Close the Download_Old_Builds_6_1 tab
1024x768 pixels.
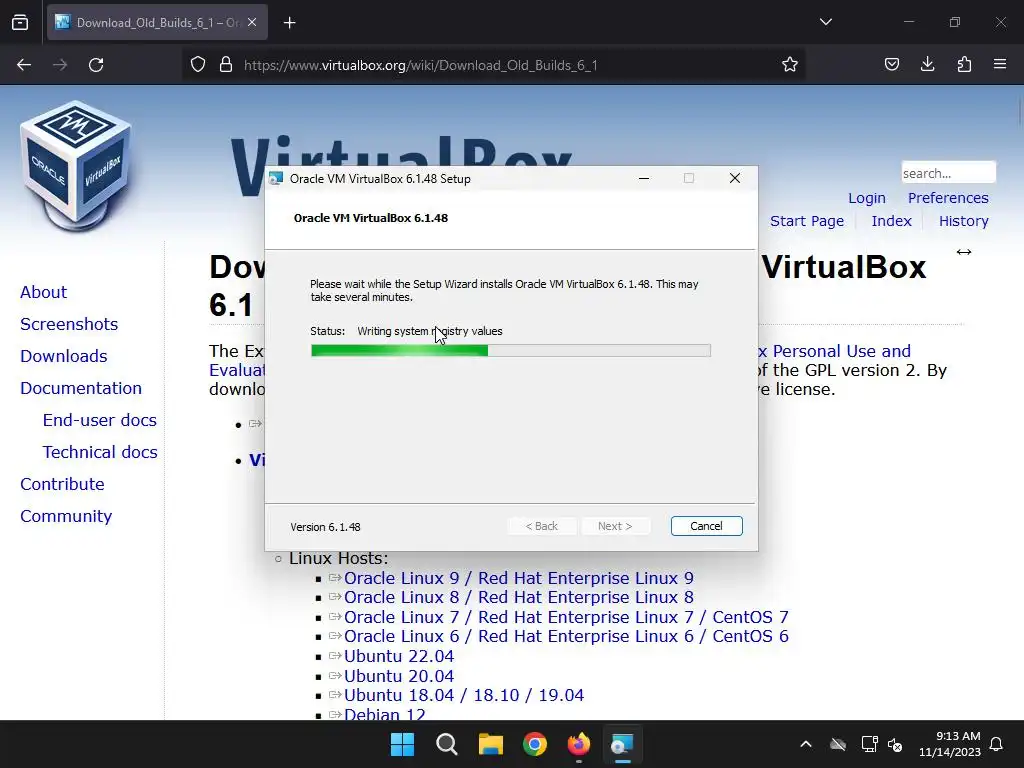252,22
